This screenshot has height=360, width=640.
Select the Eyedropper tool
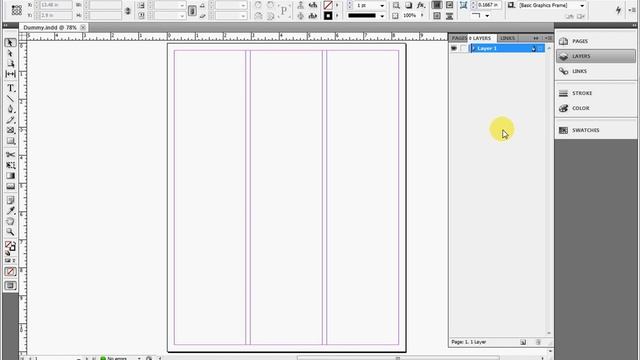[11, 211]
